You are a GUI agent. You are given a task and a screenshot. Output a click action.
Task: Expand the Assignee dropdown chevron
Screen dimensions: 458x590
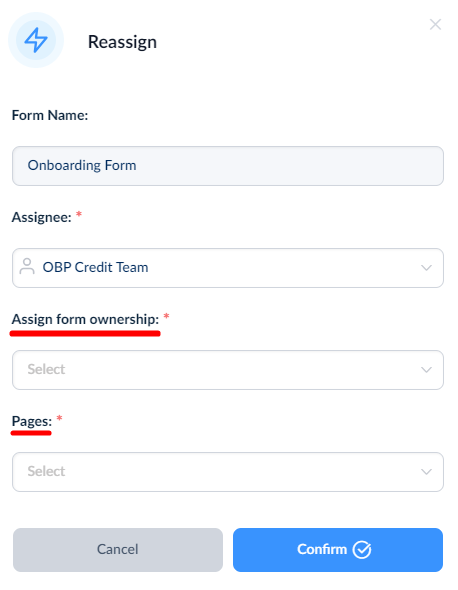pyautogui.click(x=426, y=268)
